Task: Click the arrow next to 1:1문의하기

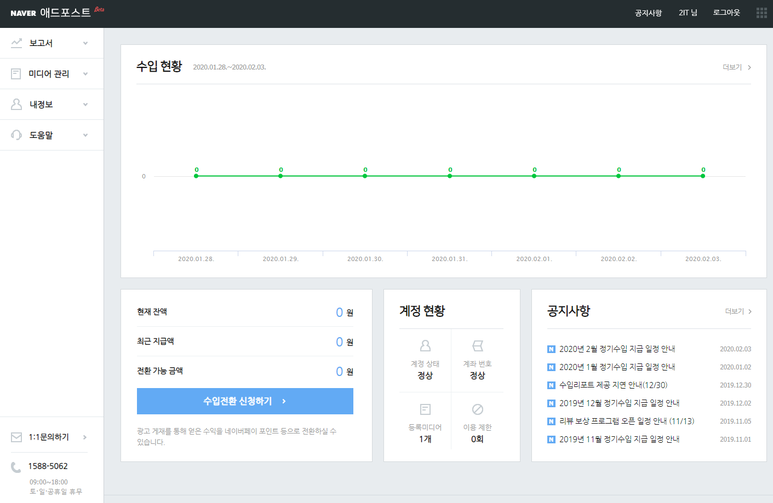Action: click(85, 437)
